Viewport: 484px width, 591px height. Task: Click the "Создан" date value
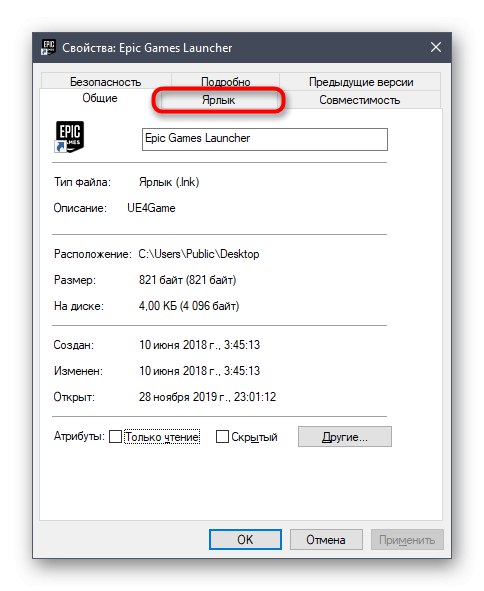[199, 345]
